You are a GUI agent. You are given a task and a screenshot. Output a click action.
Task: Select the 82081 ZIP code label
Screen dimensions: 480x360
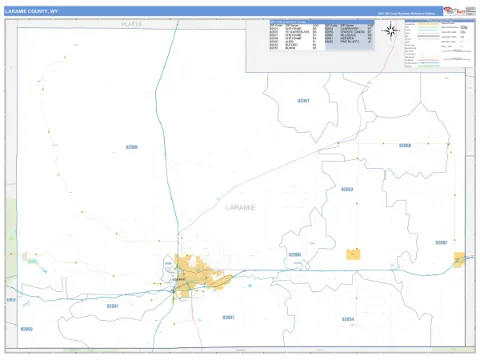pos(303,101)
